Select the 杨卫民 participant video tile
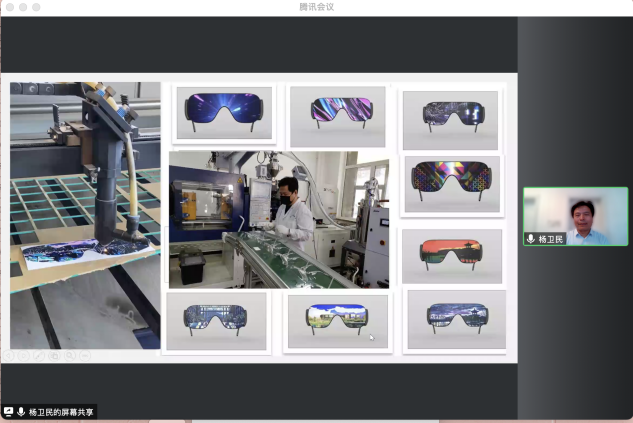633x423 pixels. click(575, 216)
